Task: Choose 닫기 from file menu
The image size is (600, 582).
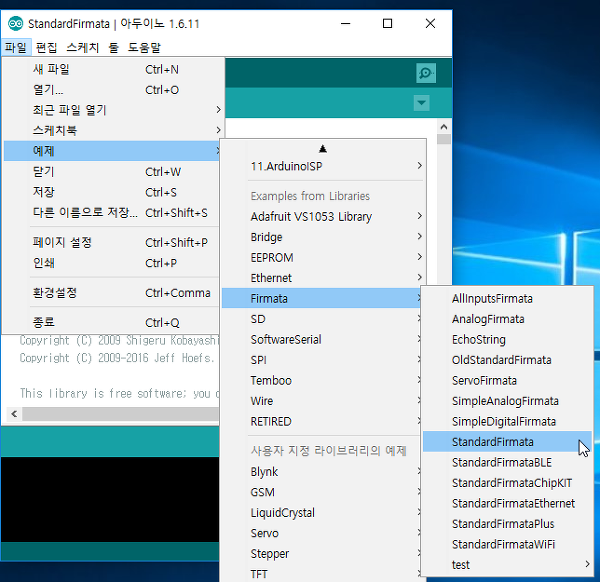Action: click(111, 172)
